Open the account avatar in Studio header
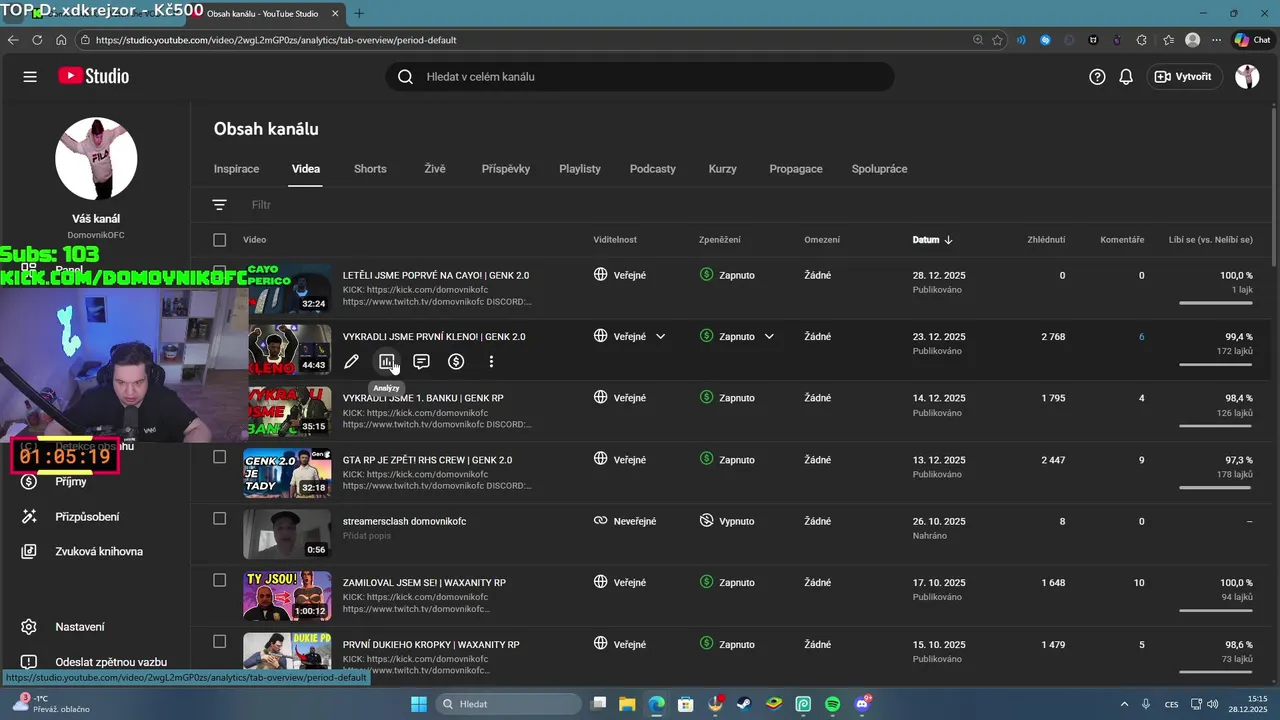Image resolution: width=1280 pixels, height=720 pixels. pyautogui.click(x=1247, y=77)
